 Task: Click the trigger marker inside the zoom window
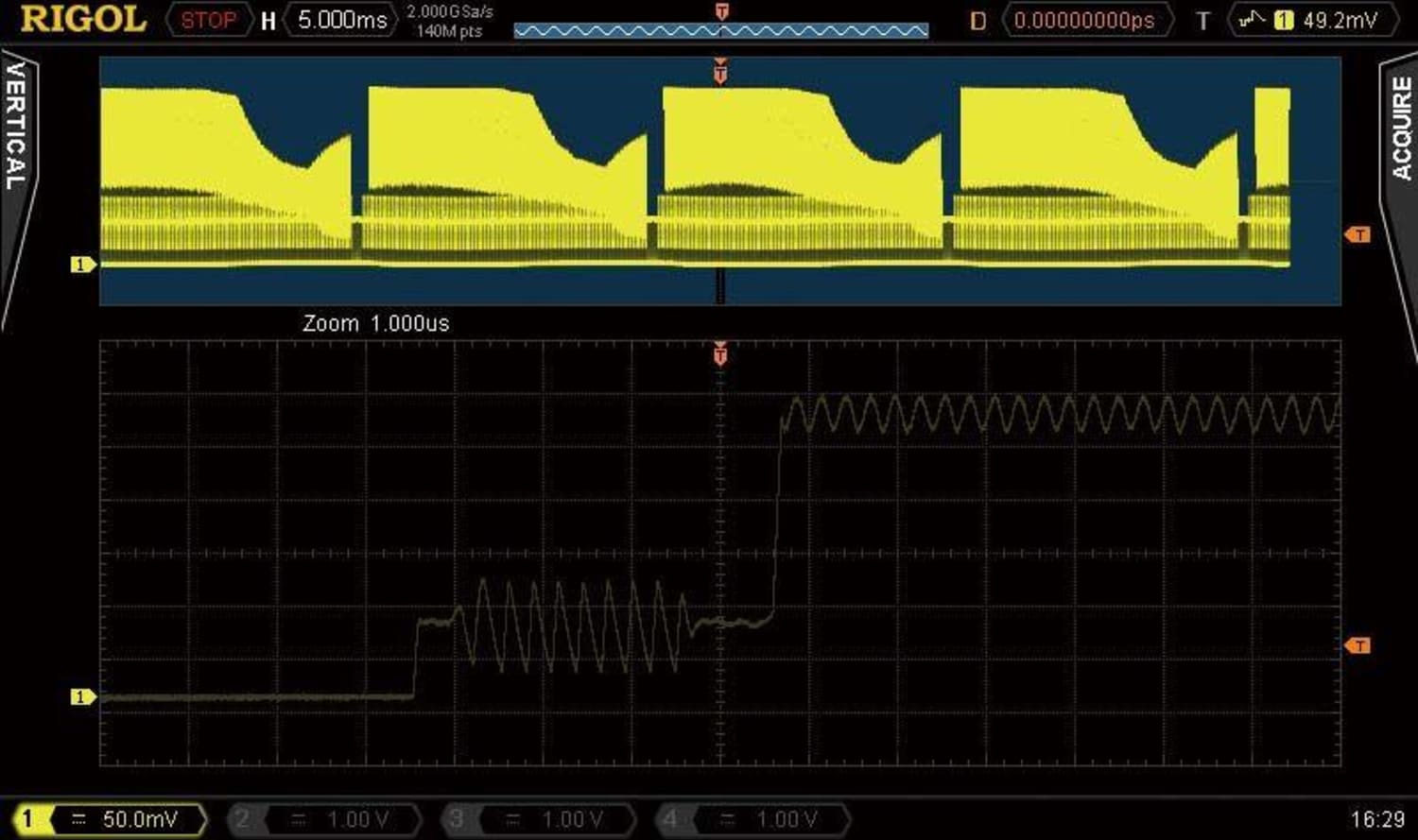tap(721, 354)
